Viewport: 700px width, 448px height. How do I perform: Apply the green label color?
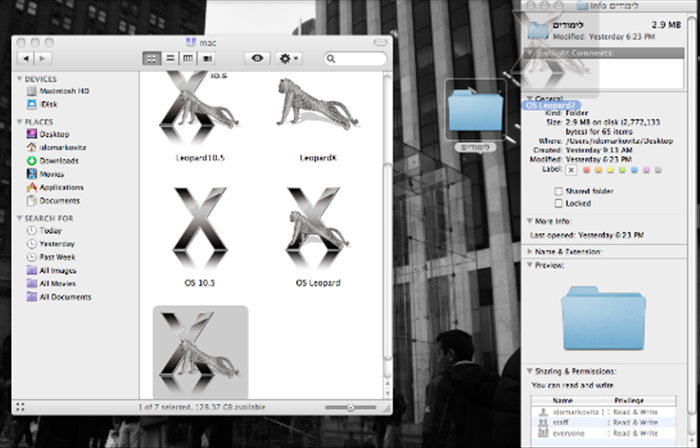tap(622, 170)
